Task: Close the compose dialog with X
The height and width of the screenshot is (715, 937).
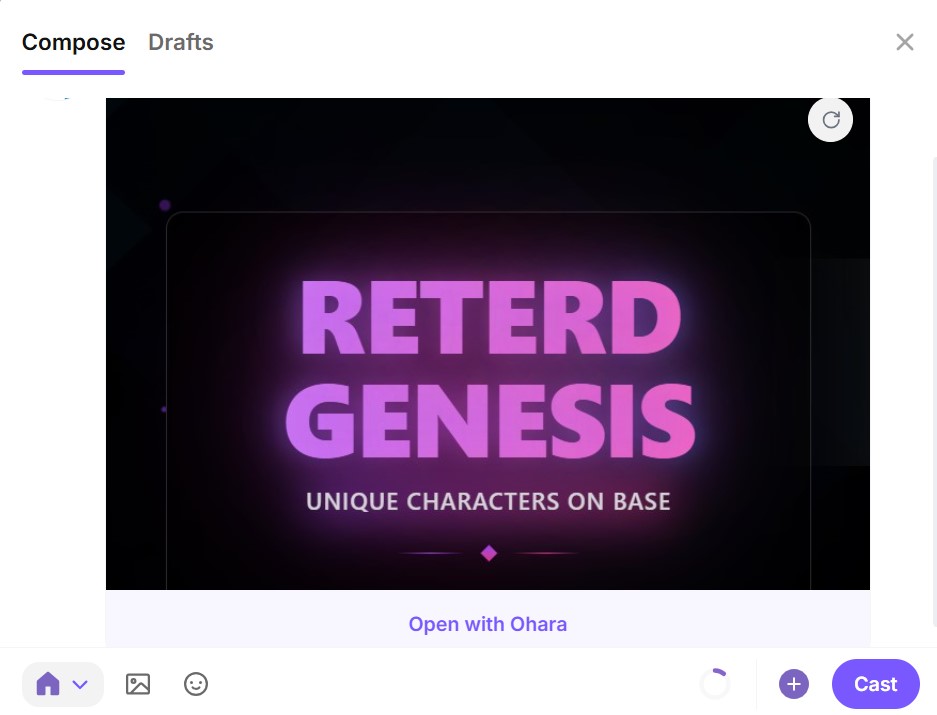Action: [905, 42]
